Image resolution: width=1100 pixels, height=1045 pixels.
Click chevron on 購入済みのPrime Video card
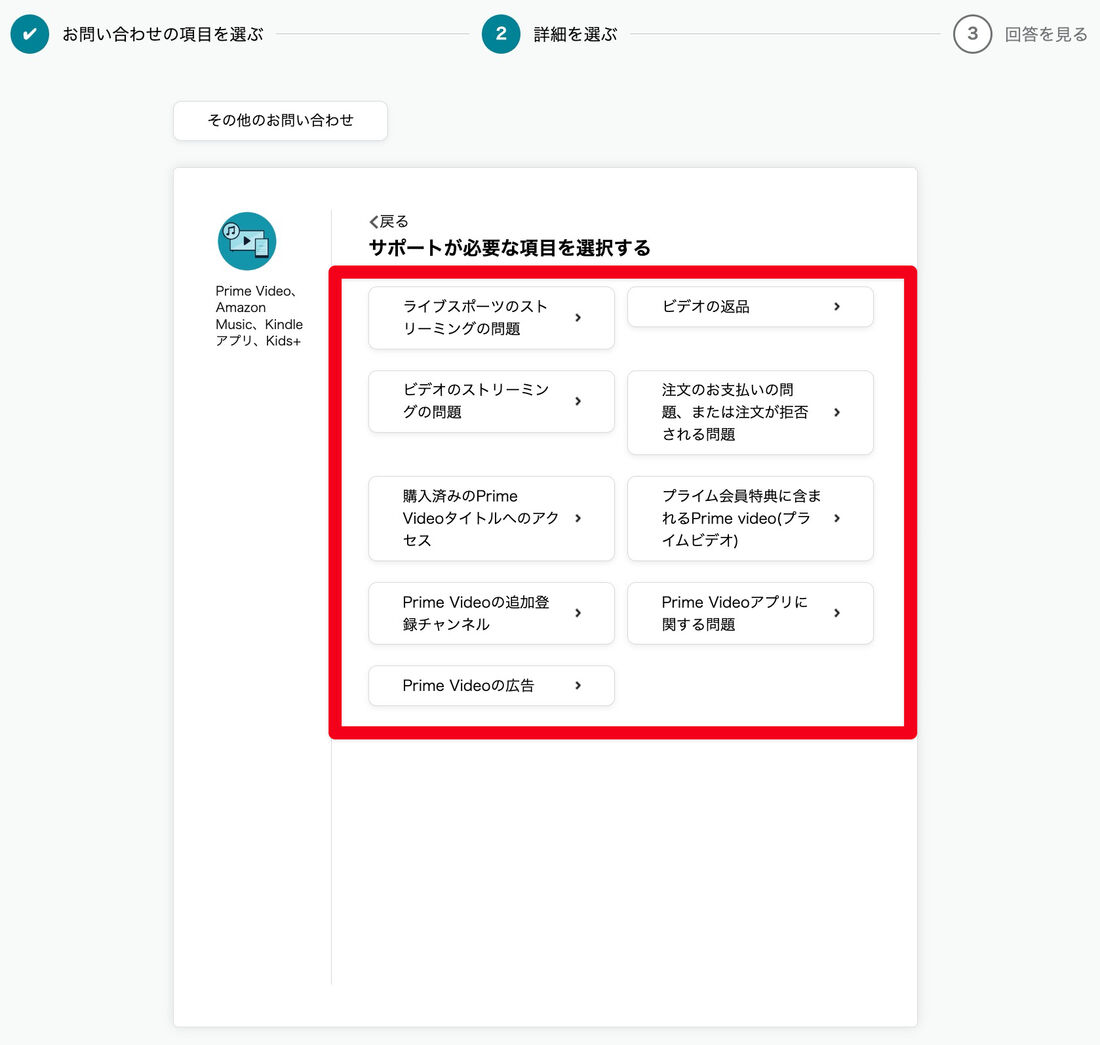pos(578,518)
